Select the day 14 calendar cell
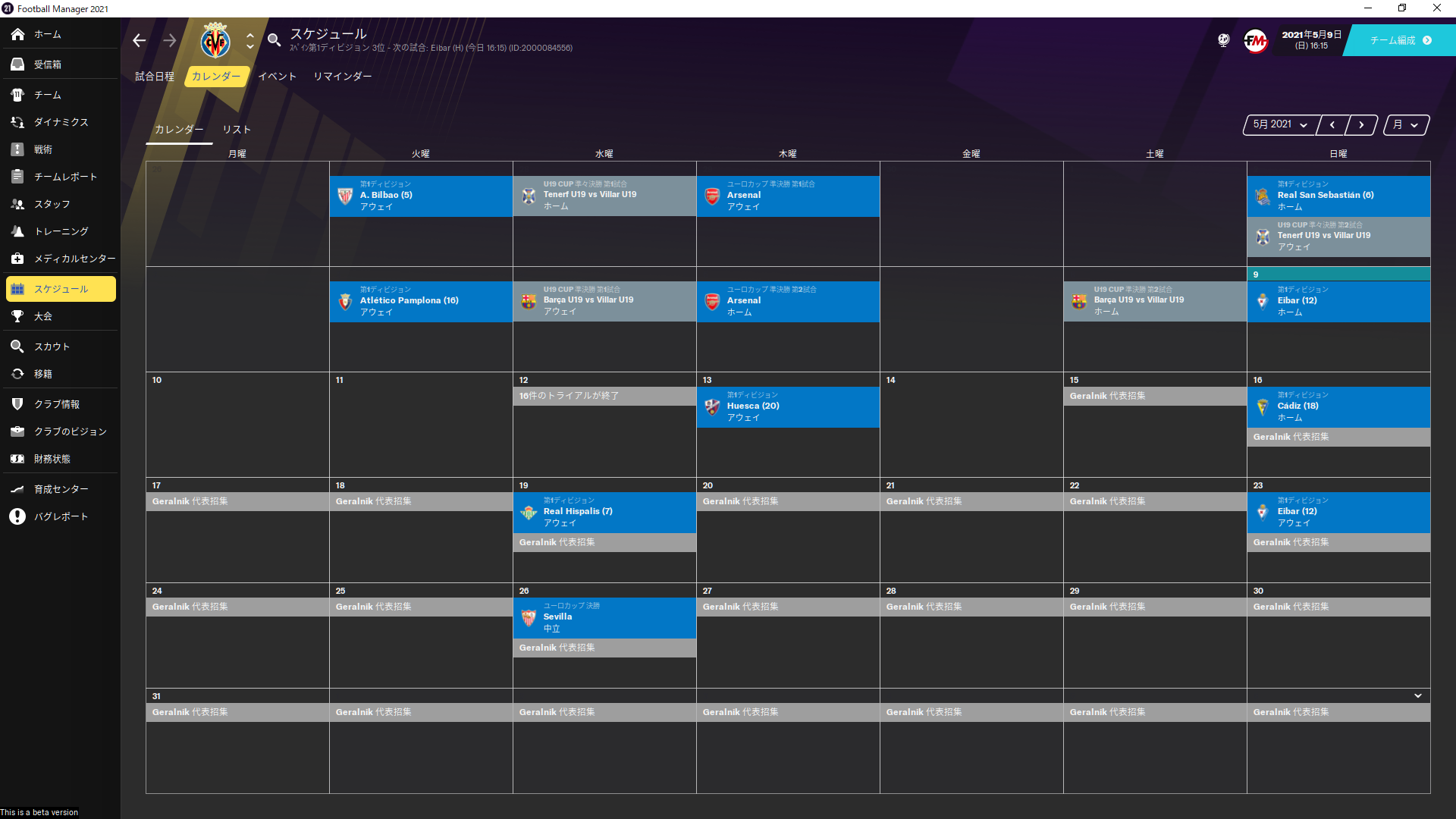Image resolution: width=1456 pixels, height=819 pixels. tap(971, 425)
